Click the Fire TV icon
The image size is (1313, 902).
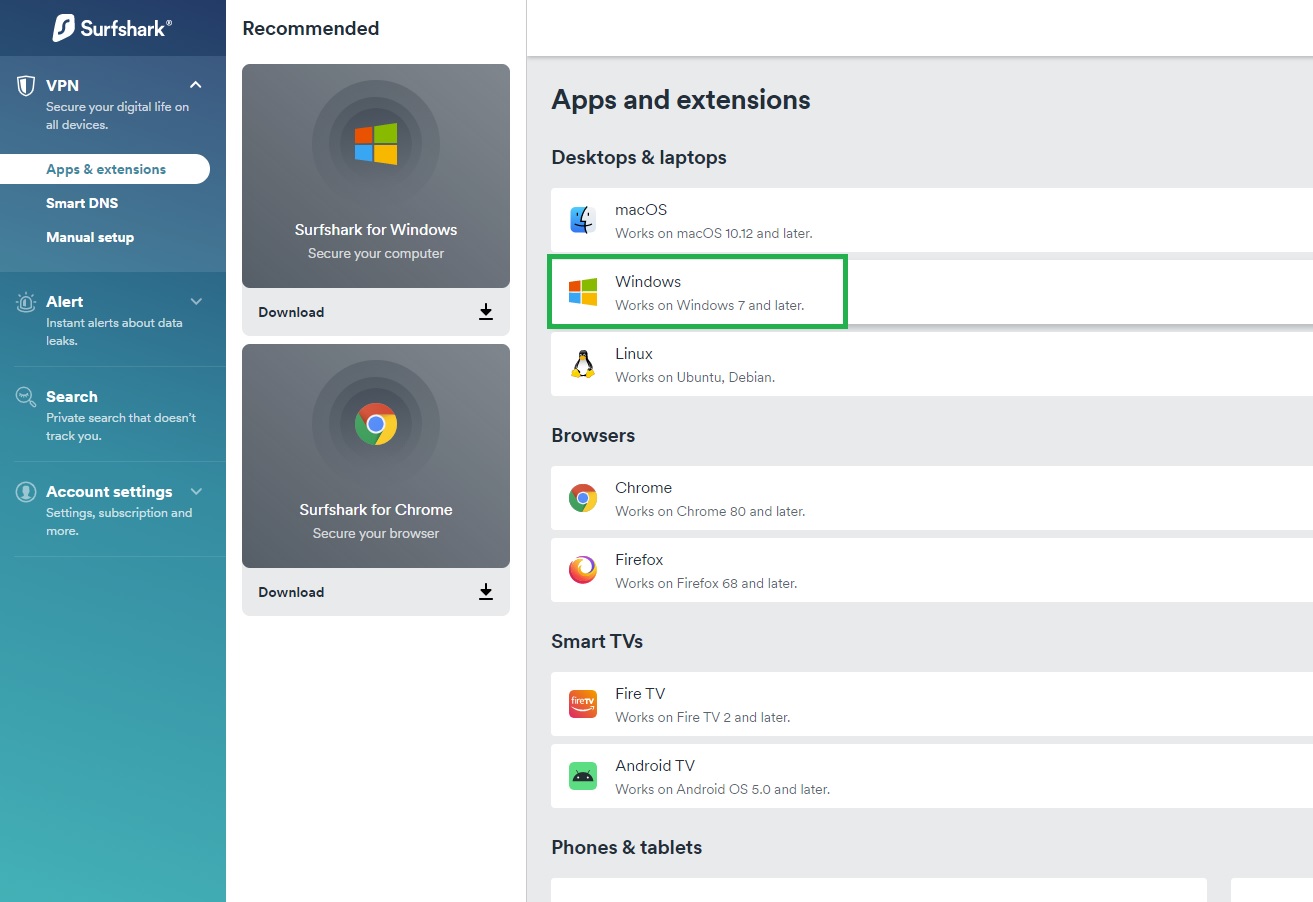click(583, 704)
